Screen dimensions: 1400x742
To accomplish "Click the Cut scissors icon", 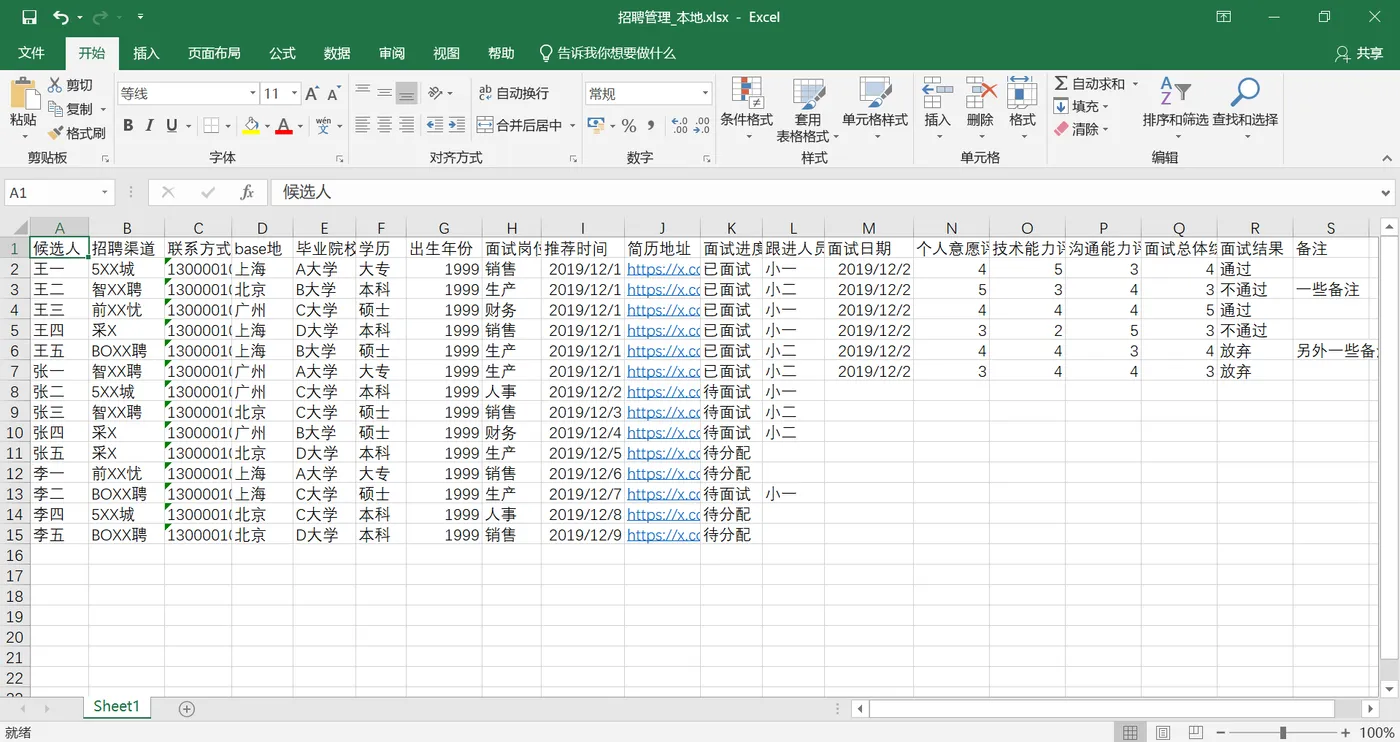I will coord(56,85).
